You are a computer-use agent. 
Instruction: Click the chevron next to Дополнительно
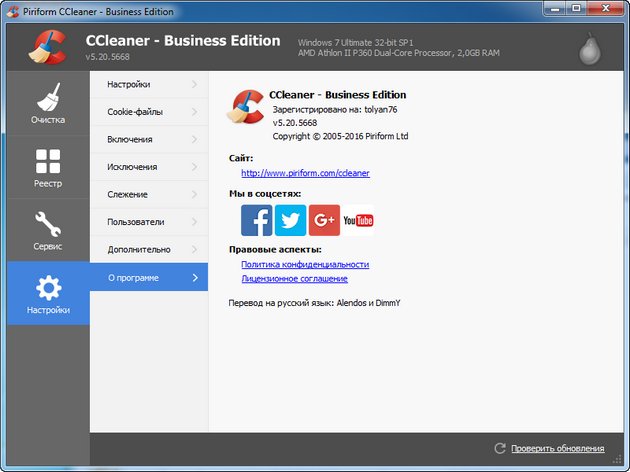click(194, 249)
